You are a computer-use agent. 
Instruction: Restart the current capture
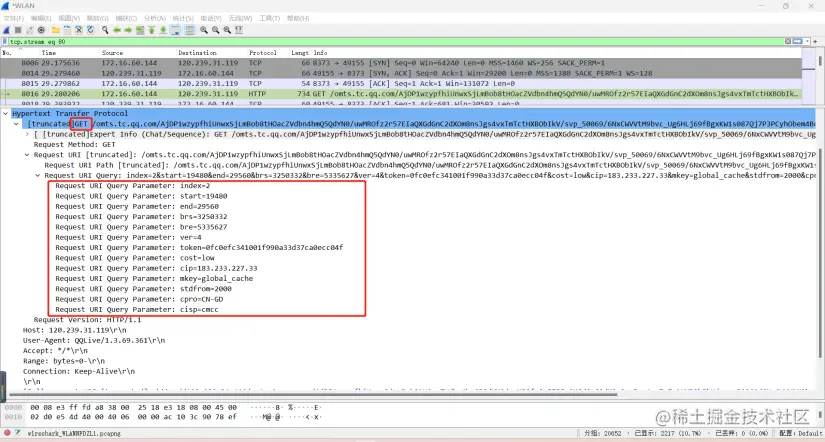click(29, 30)
